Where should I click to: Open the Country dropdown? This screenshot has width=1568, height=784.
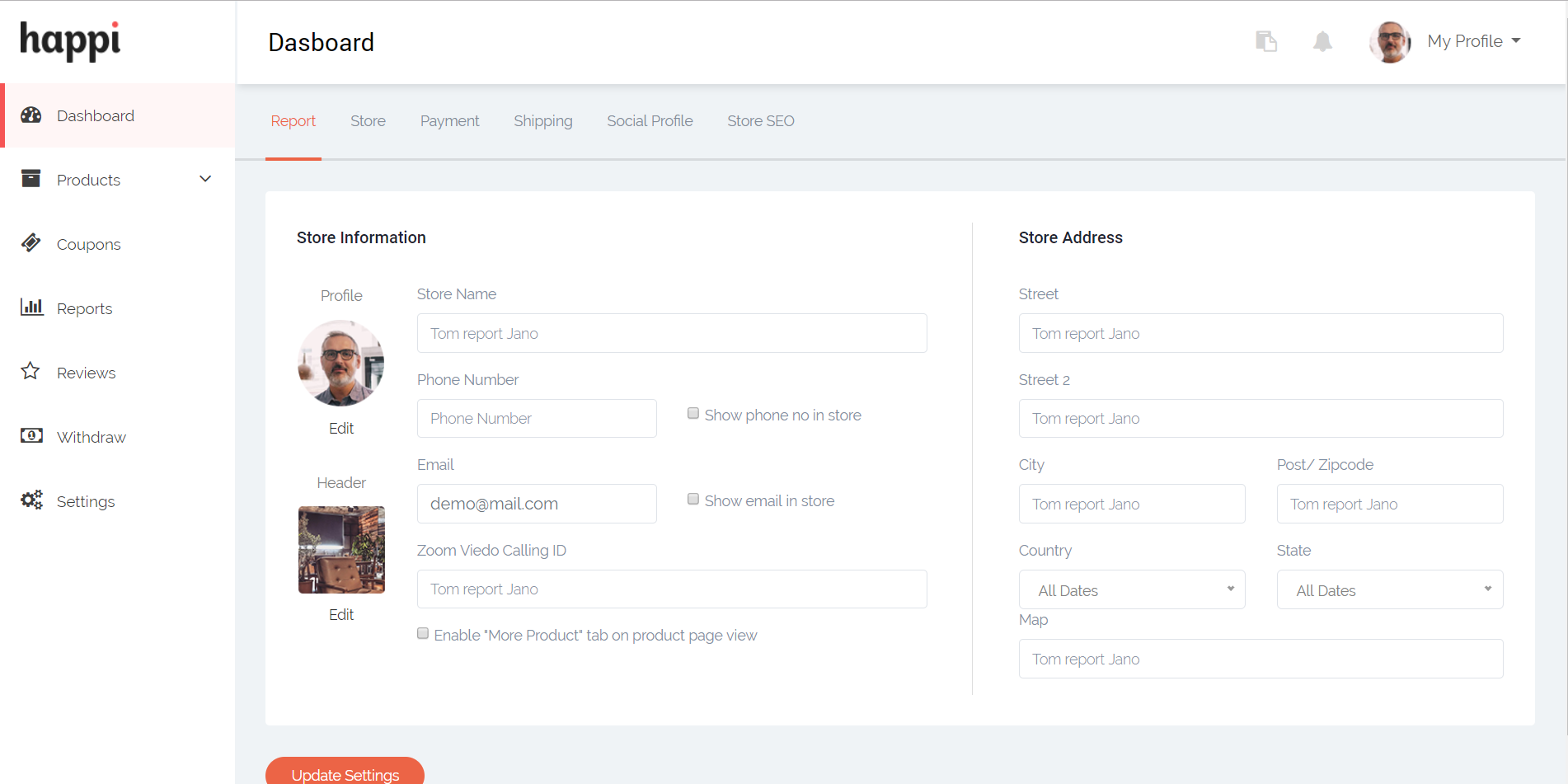coord(1131,590)
